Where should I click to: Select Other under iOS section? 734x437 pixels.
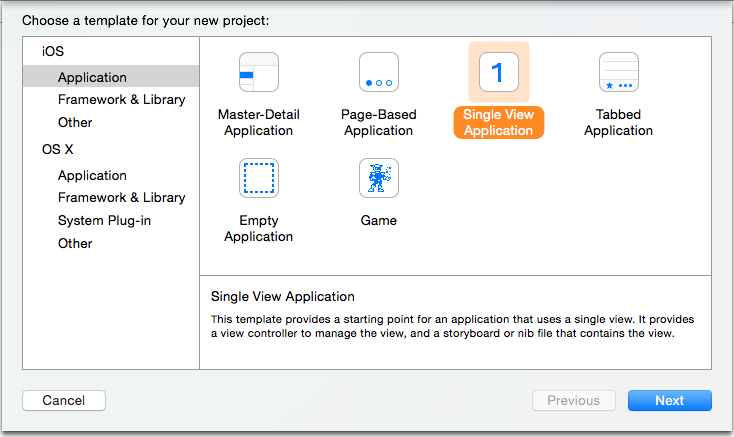tap(75, 123)
